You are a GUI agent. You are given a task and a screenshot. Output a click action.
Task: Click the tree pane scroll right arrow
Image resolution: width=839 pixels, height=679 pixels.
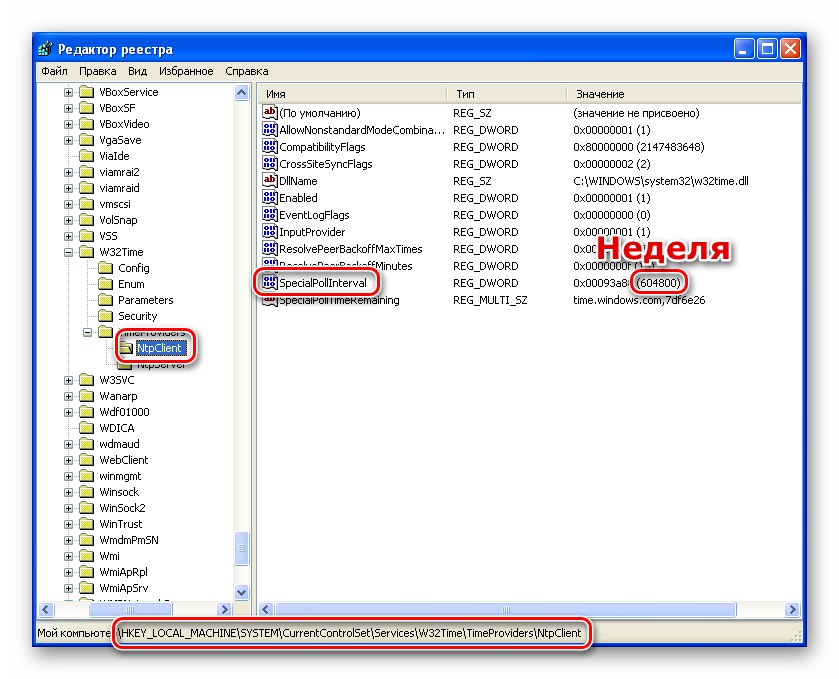(x=224, y=609)
